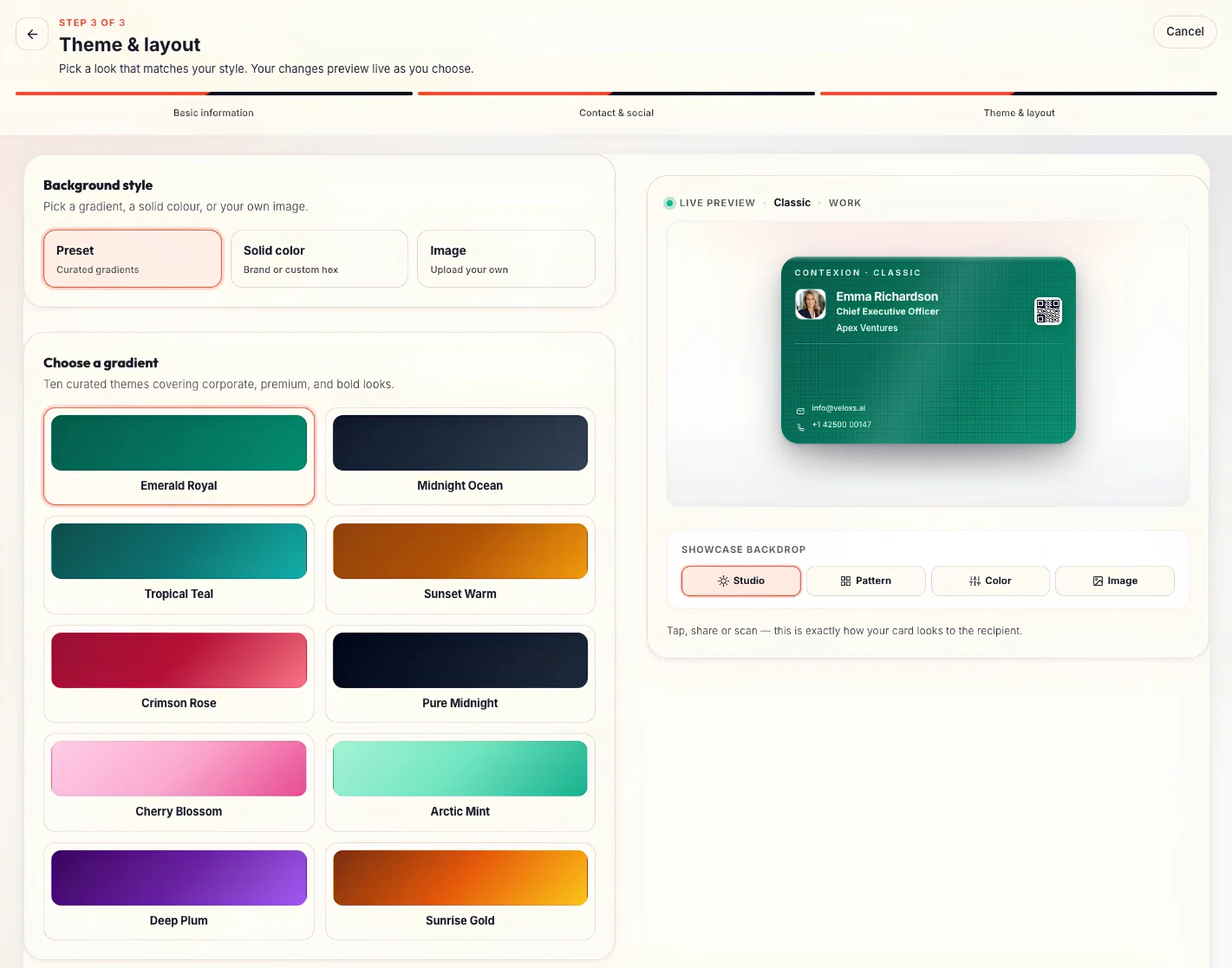Image resolution: width=1232 pixels, height=968 pixels.
Task: Click the SHOWCASE BACKDROP label
Action: (744, 549)
